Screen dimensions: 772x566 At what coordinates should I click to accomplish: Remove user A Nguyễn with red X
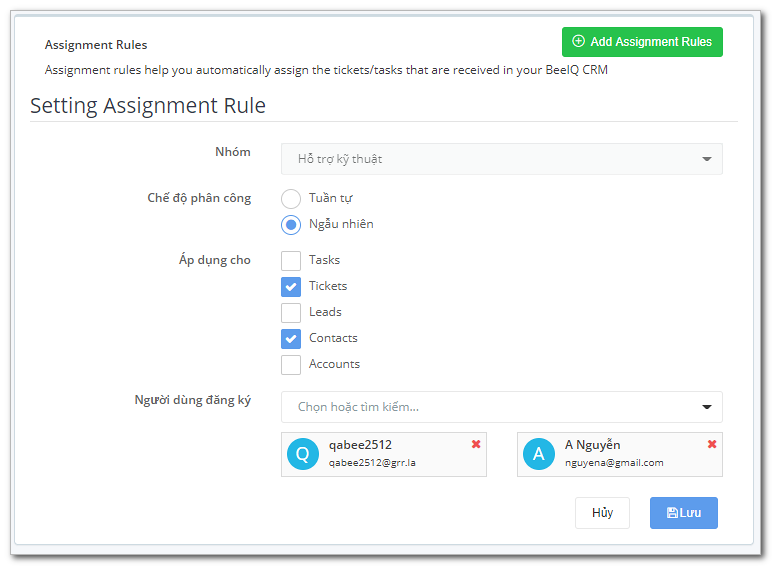712,444
